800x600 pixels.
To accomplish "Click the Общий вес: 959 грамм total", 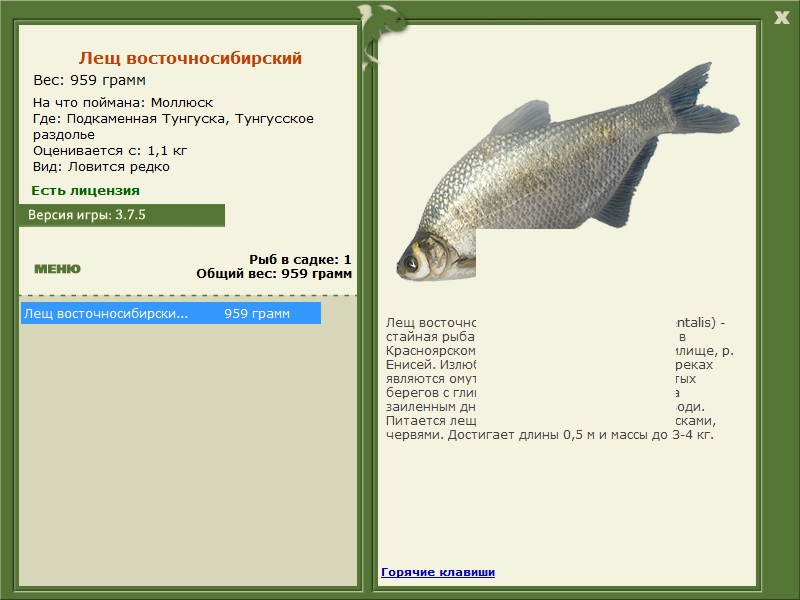I will point(274,273).
